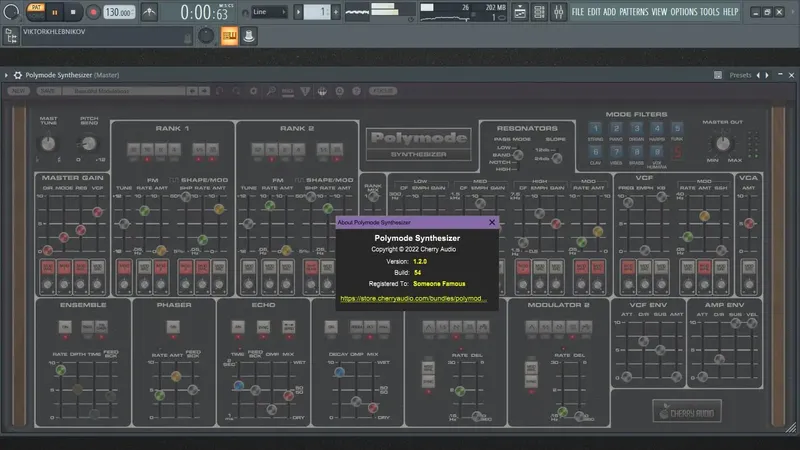Click the previous plugin preset arrow
This screenshot has height=450, width=800.
click(x=758, y=75)
